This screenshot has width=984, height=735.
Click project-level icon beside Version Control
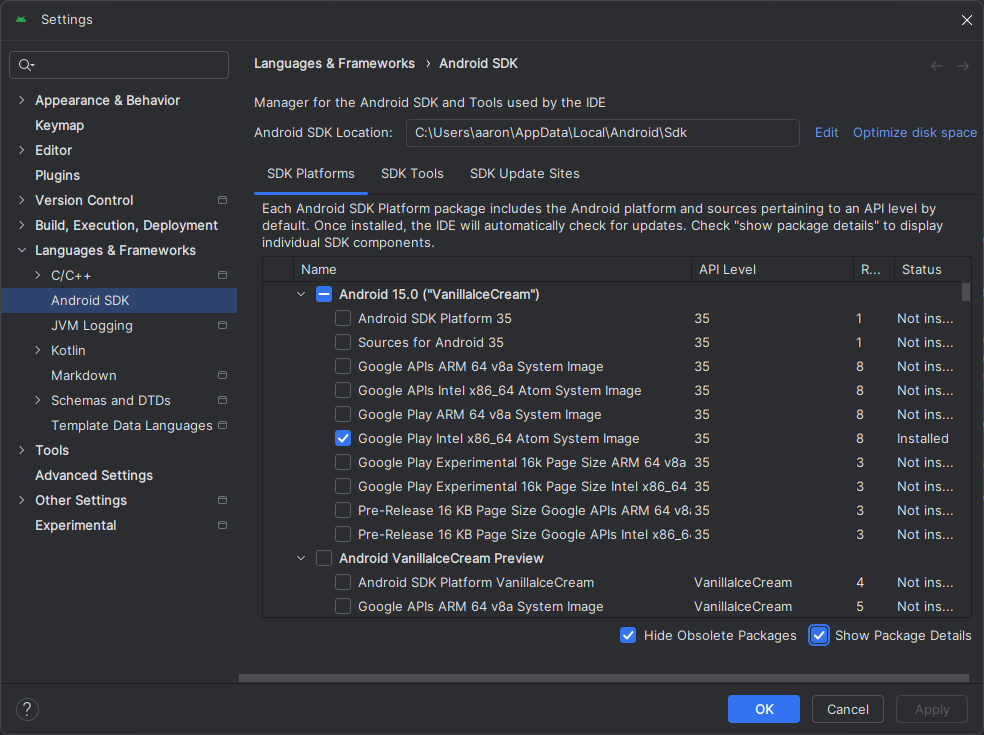pyautogui.click(x=222, y=201)
